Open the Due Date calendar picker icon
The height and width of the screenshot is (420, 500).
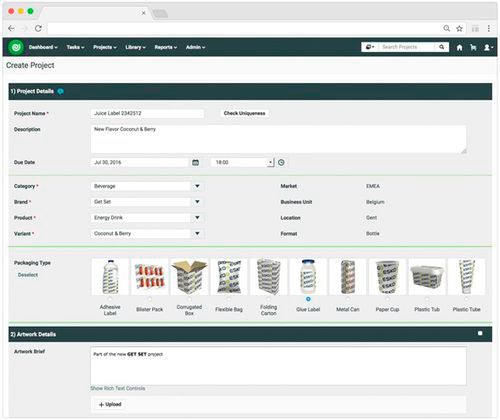click(196, 163)
